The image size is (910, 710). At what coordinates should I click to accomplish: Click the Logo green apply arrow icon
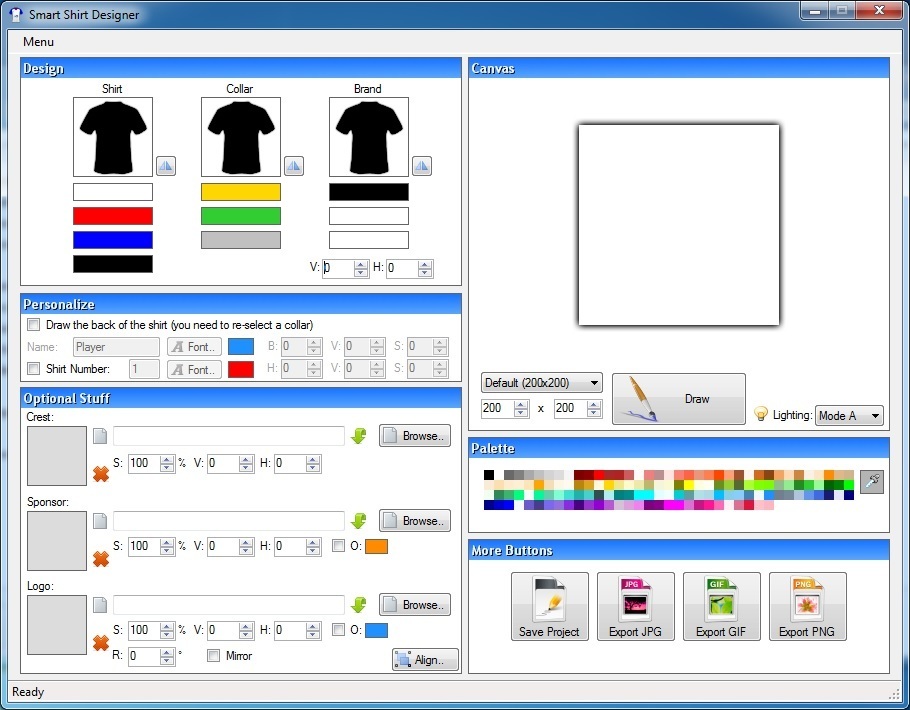coord(359,605)
